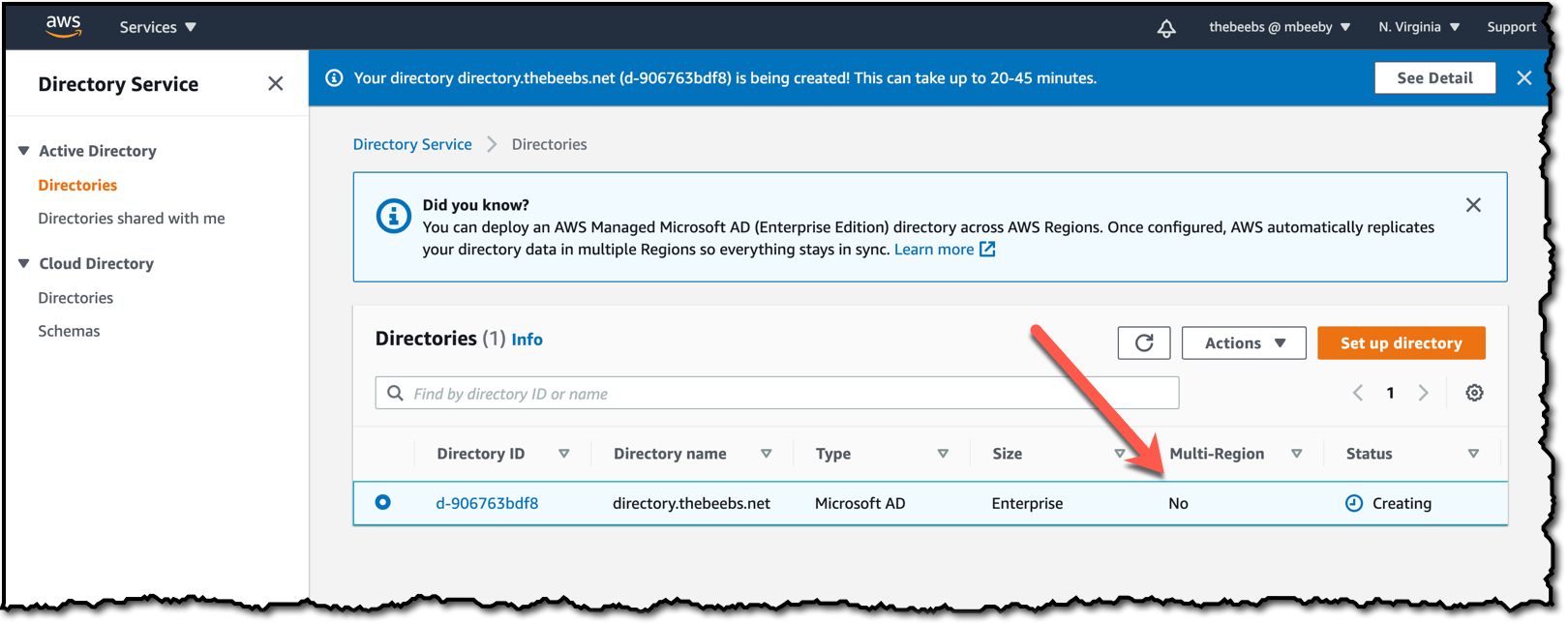Viewport: 1568px width, 623px height.
Task: Open the AWS logo home link
Action: pos(63,26)
